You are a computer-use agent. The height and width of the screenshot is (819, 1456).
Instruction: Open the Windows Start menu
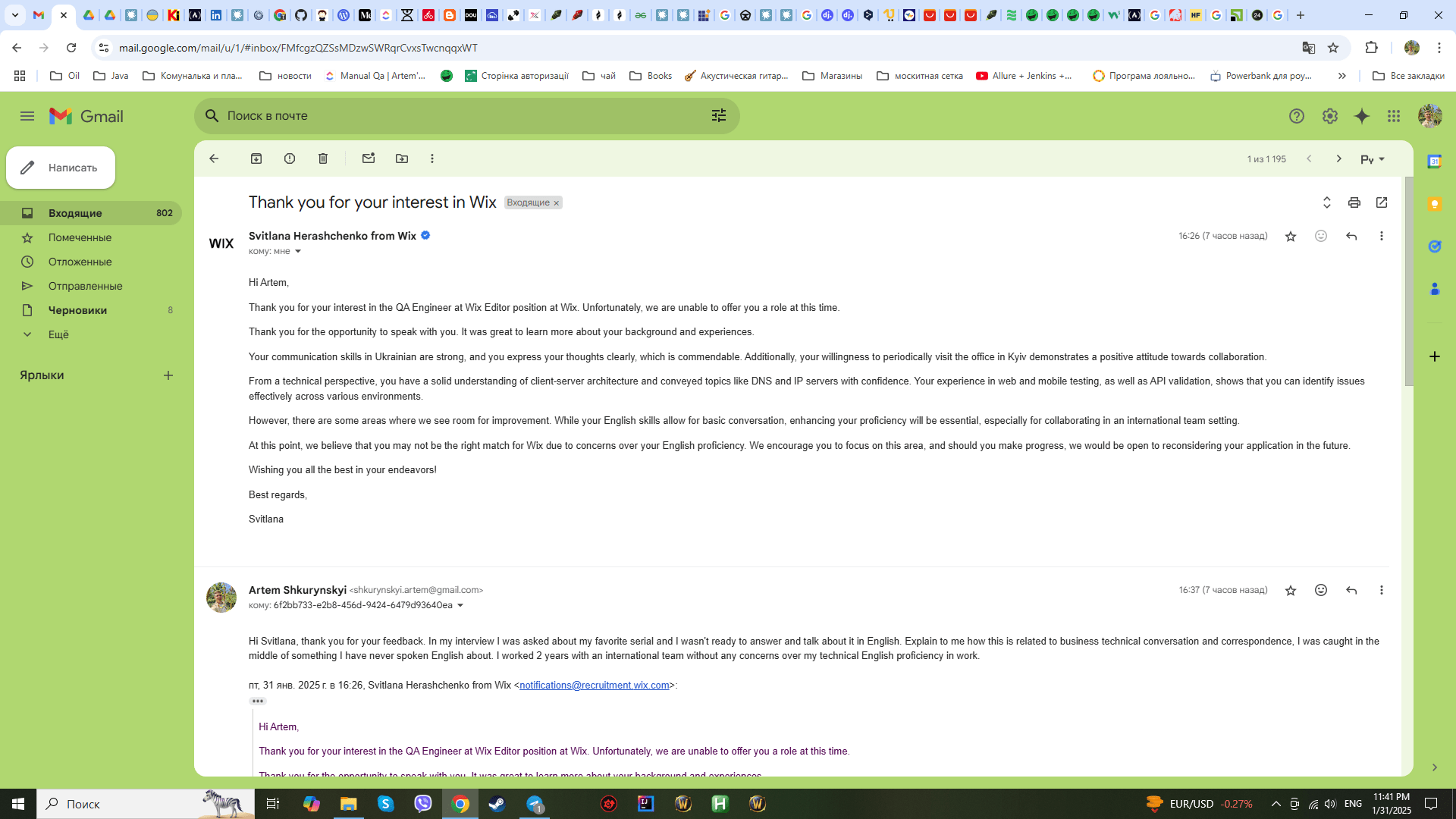coord(18,804)
